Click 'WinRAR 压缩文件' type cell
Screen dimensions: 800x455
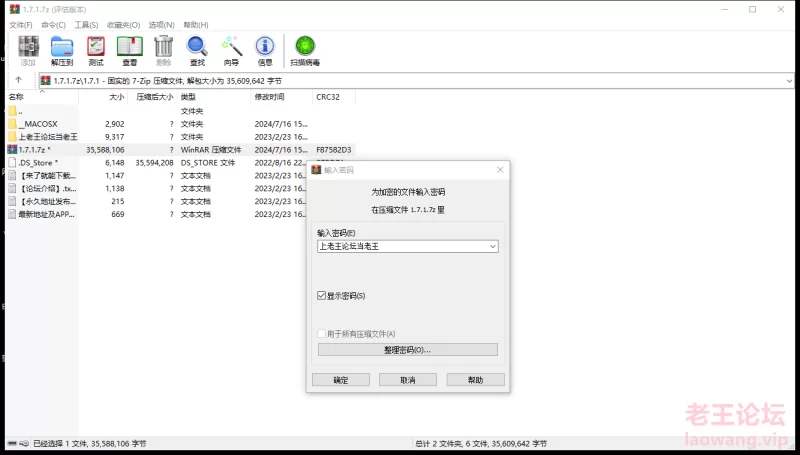[211, 150]
